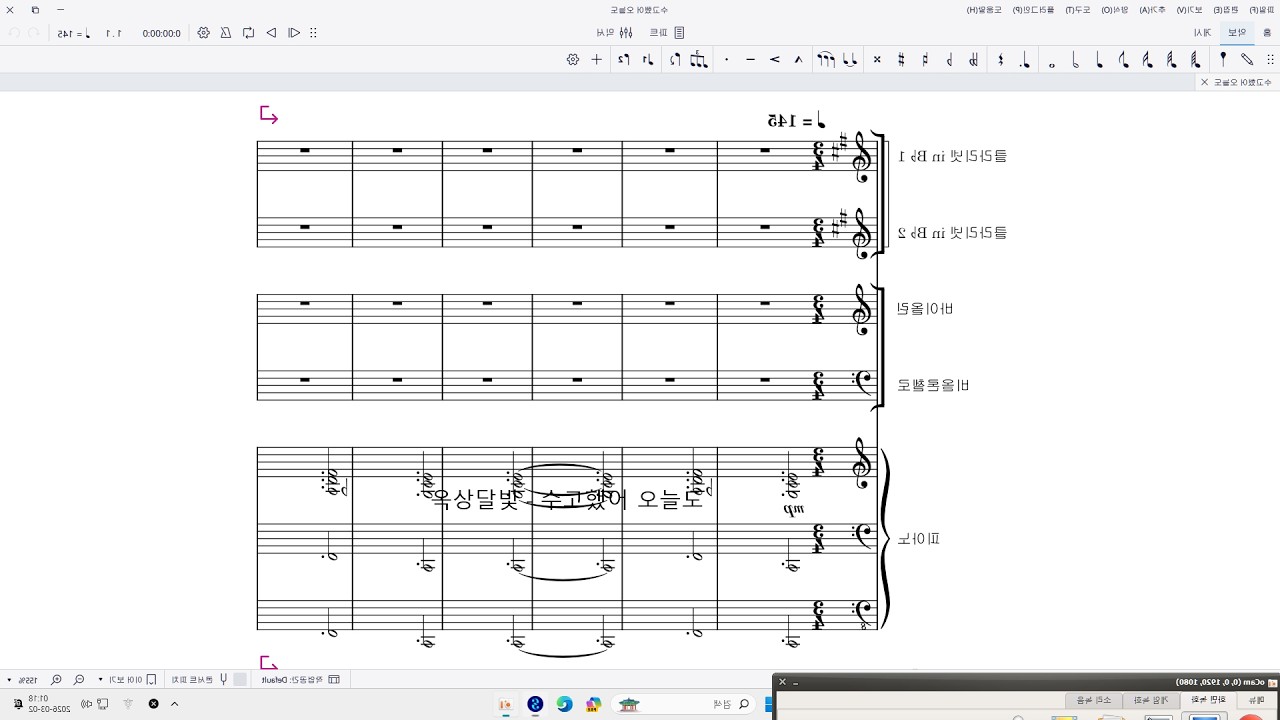The width and height of the screenshot is (1280, 720).
Task: Select the 32nd note duration
Action: click(1172, 60)
